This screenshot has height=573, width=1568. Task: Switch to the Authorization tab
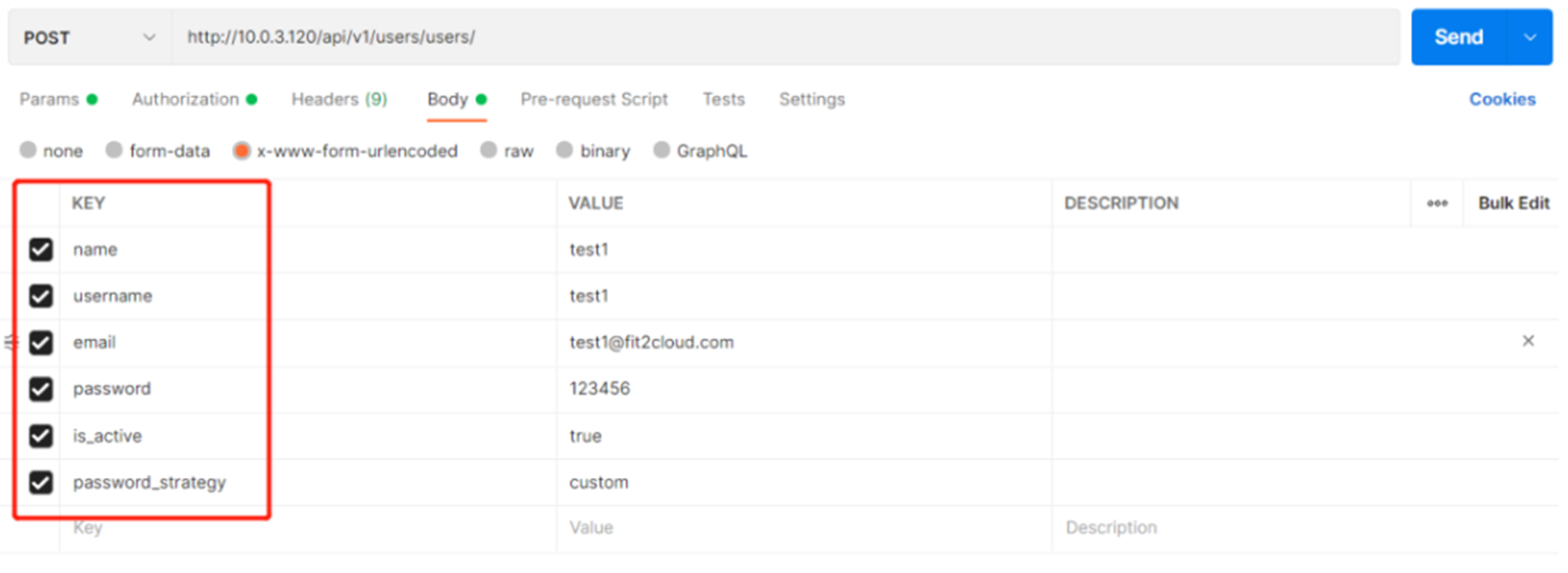[x=185, y=99]
